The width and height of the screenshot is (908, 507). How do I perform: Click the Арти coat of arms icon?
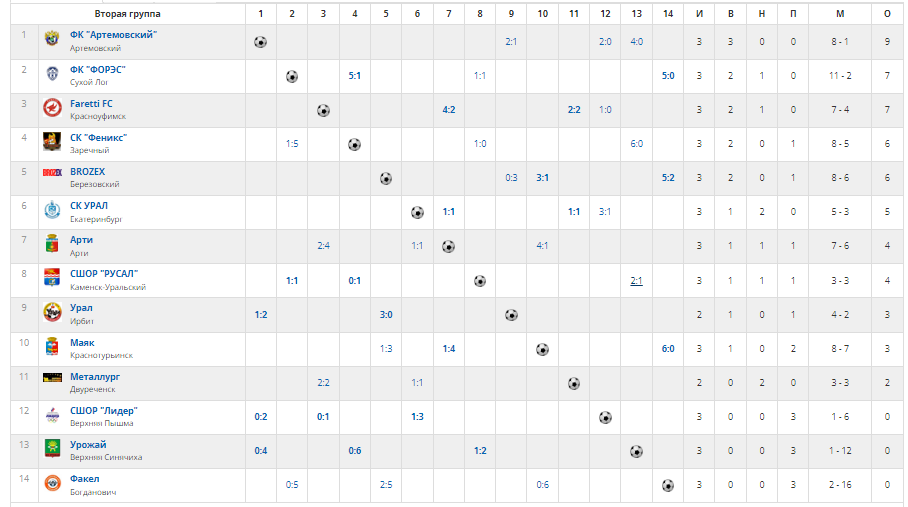(52, 244)
